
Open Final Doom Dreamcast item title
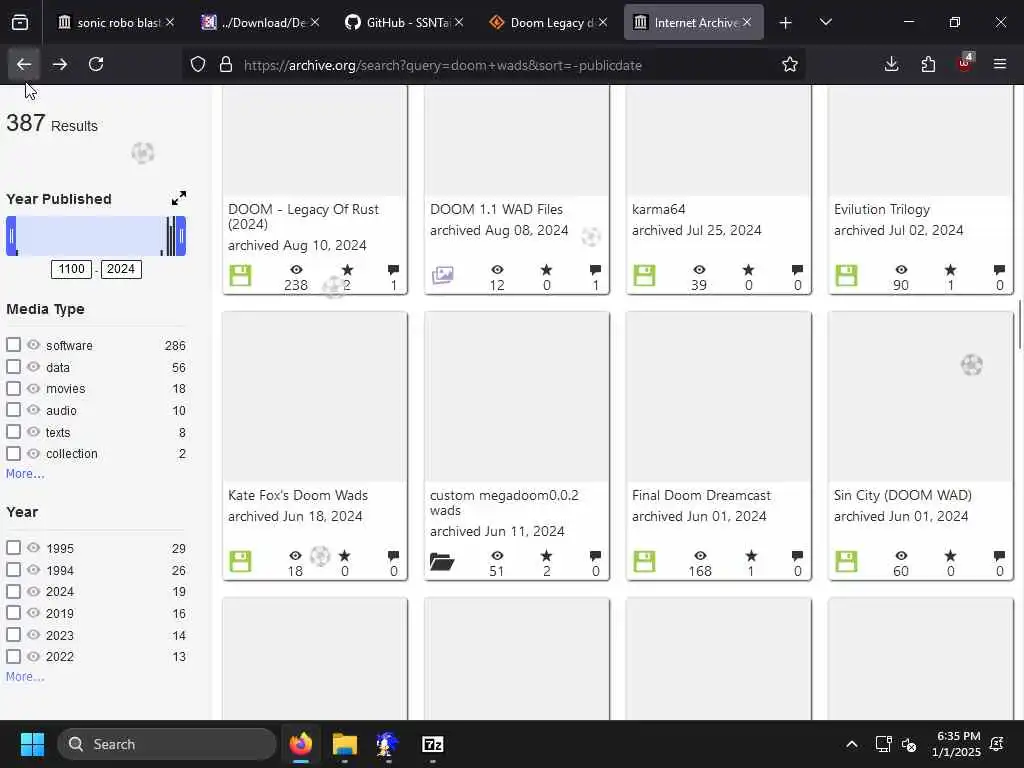coord(701,495)
